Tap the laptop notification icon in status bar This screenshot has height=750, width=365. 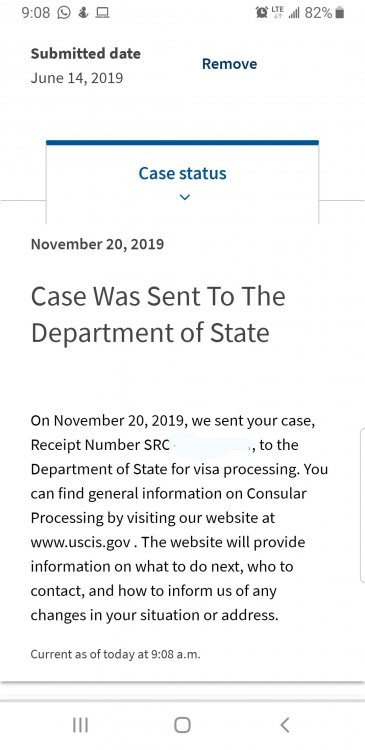click(102, 13)
